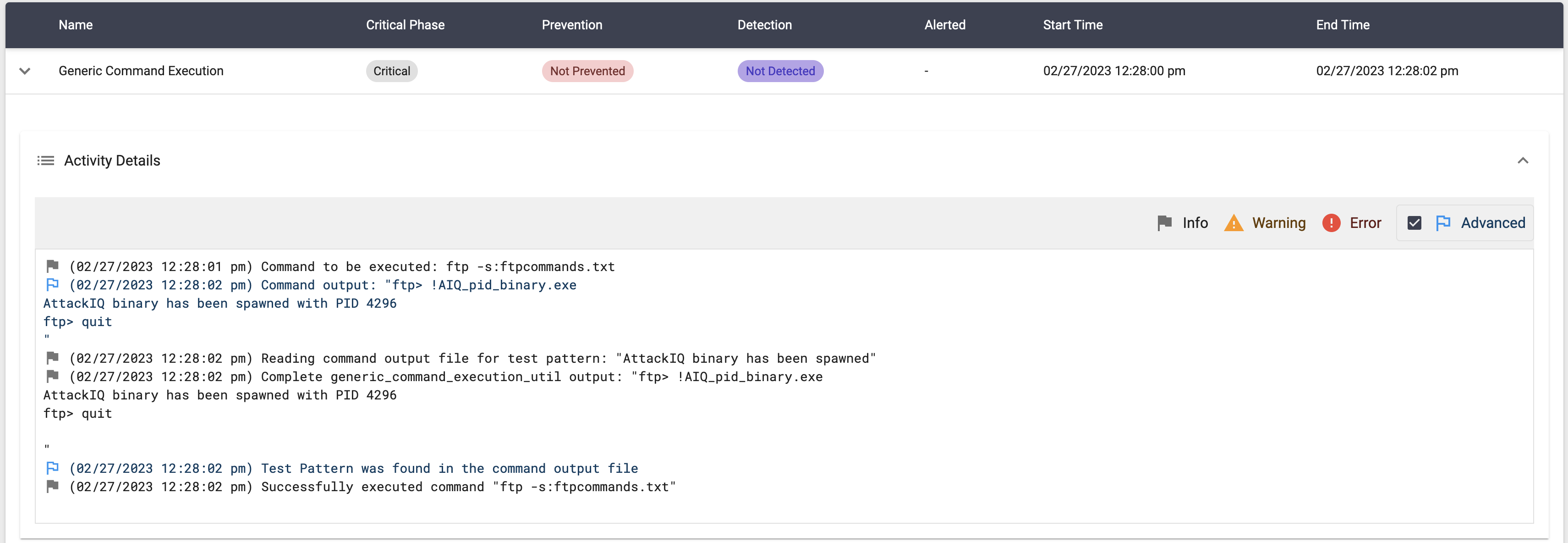
Task: Click blue flag beside 'Command output' log line
Action: (52, 285)
